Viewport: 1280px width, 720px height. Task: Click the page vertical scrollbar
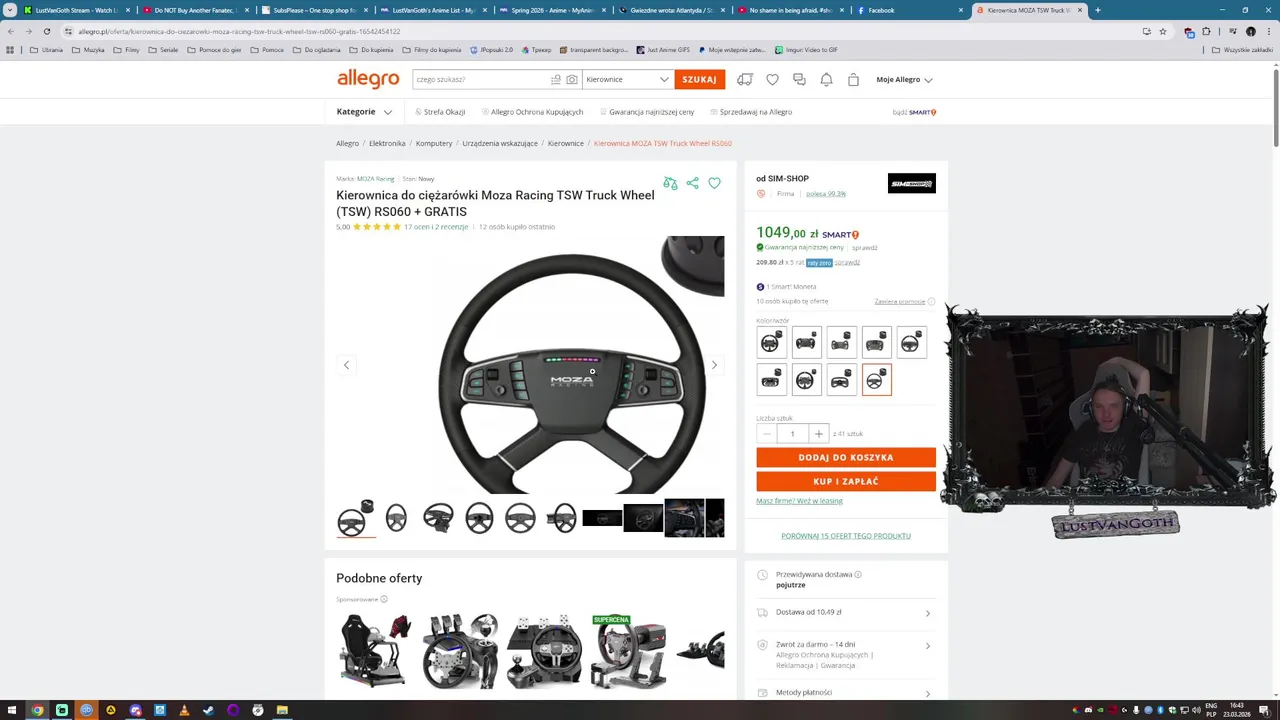click(1275, 108)
